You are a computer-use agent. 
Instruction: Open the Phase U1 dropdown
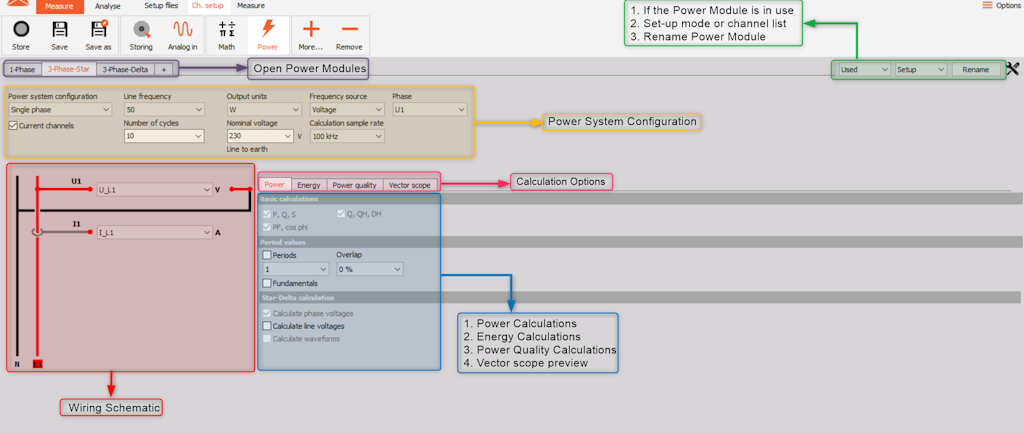[x=430, y=110]
